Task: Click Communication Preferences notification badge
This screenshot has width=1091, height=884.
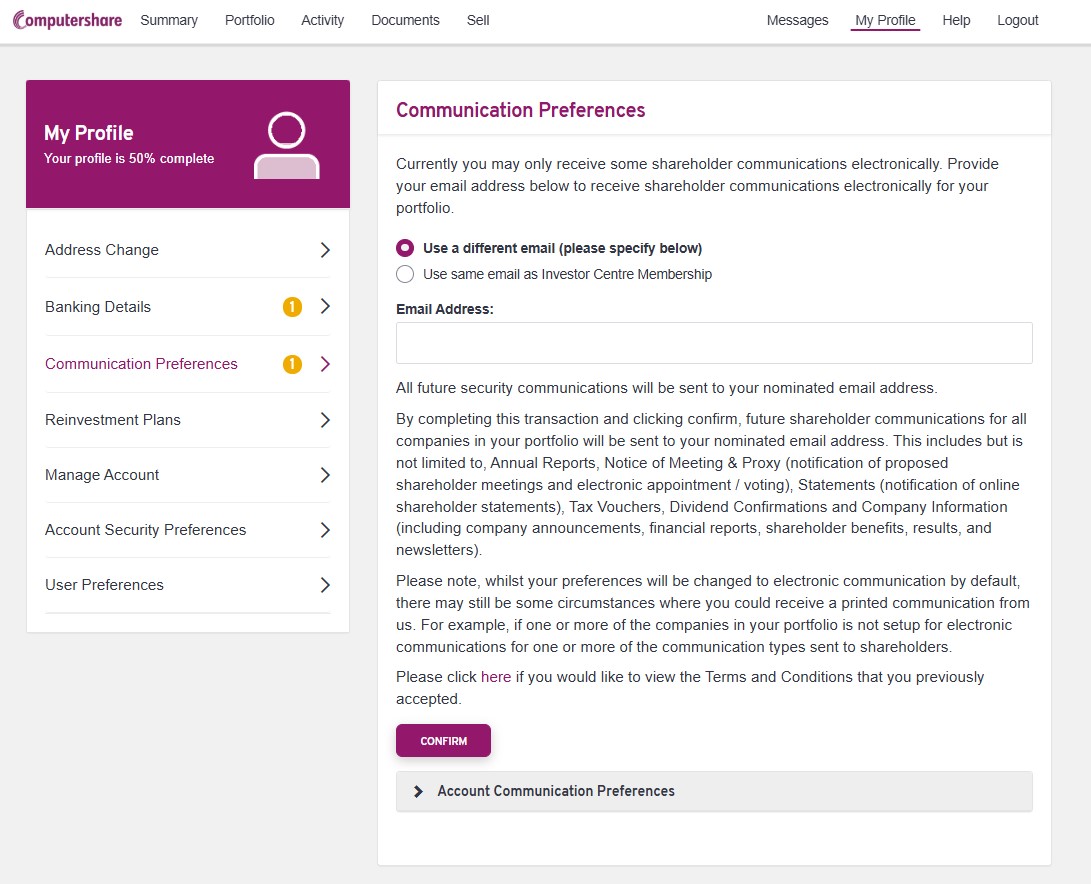Action: (x=292, y=364)
